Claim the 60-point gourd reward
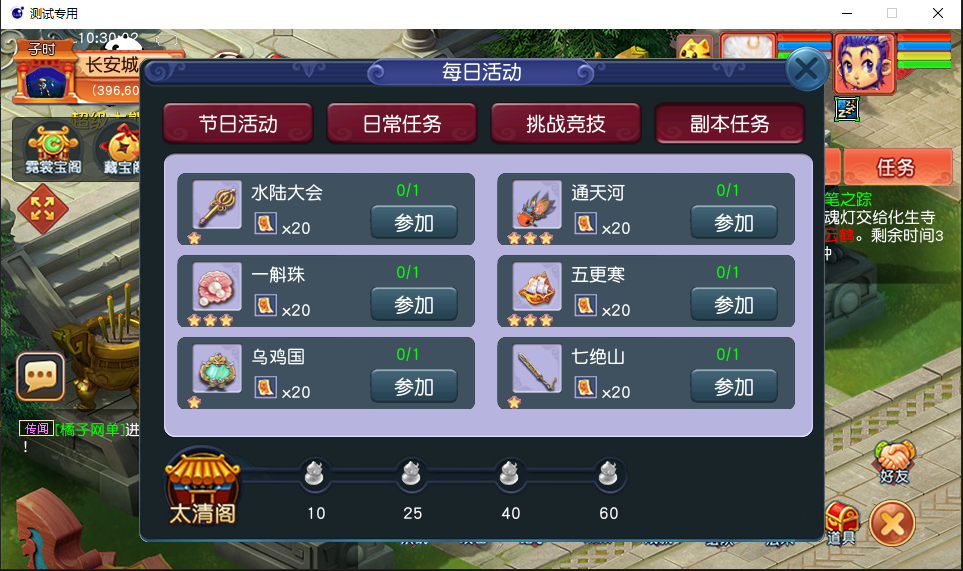Viewport: 963px width, 571px height. click(608, 474)
